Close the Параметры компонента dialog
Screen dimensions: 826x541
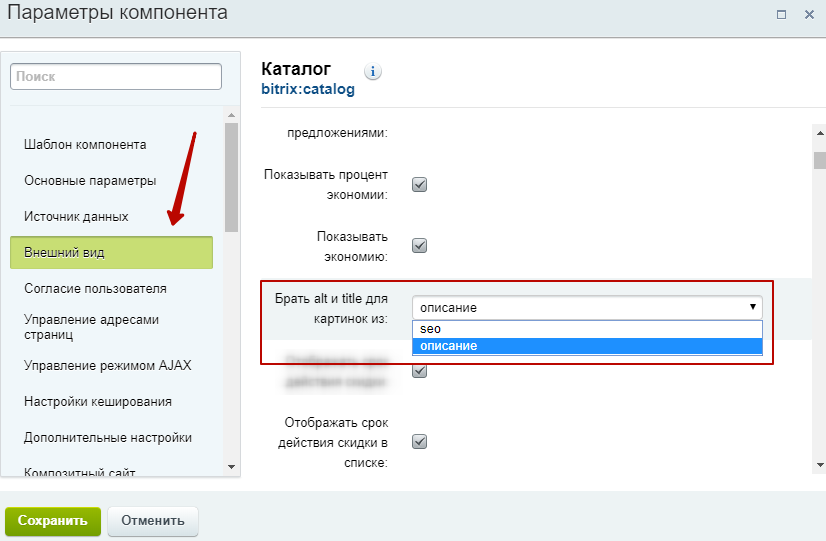[808, 14]
